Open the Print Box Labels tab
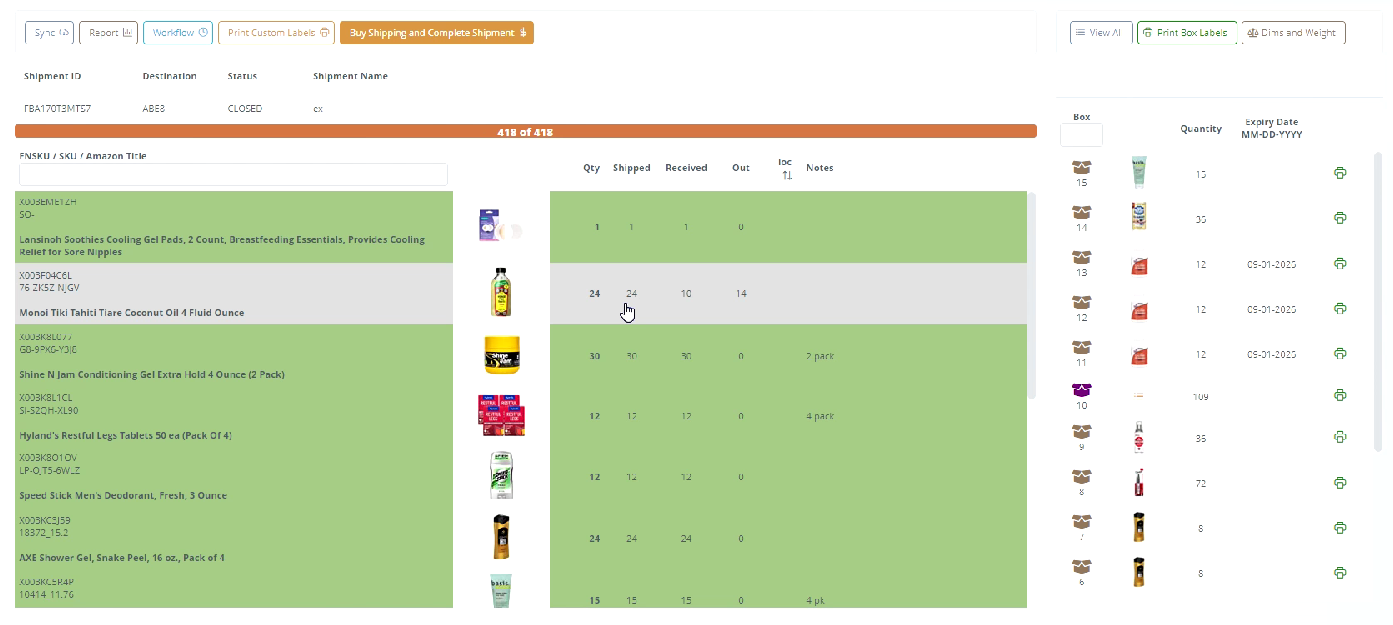The image size is (1393, 625). (1187, 33)
